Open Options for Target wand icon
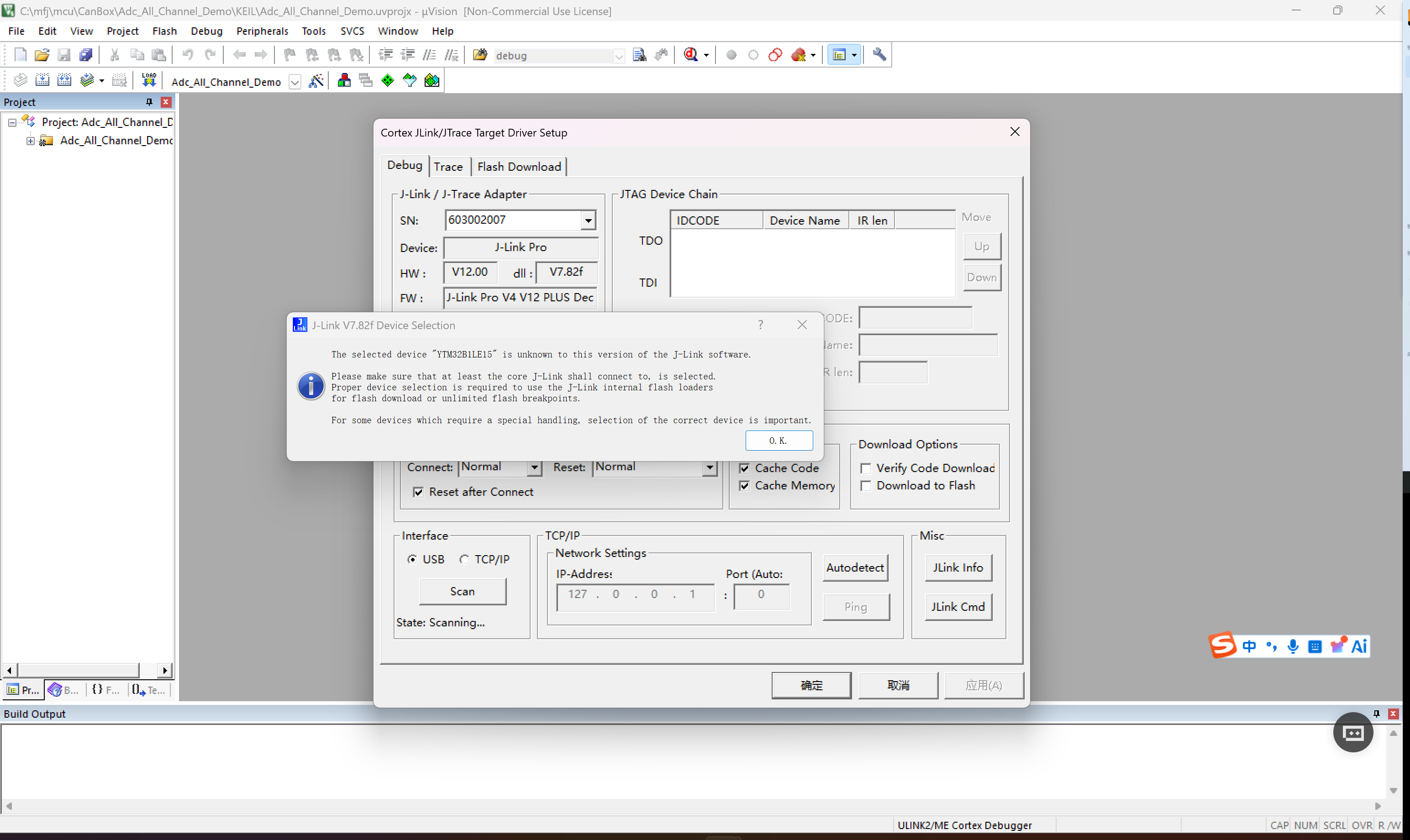 [x=316, y=81]
